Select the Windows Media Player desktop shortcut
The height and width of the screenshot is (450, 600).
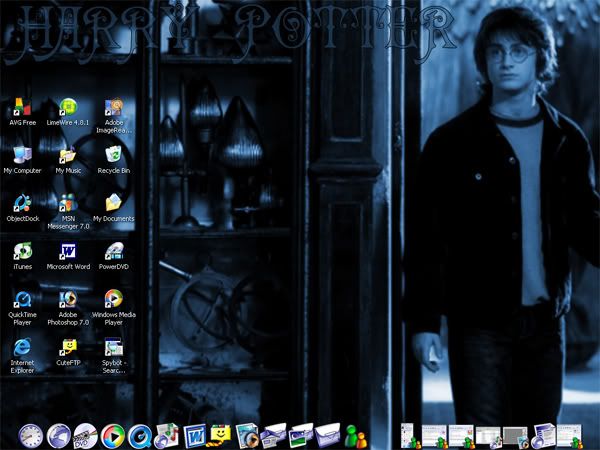pos(114,308)
